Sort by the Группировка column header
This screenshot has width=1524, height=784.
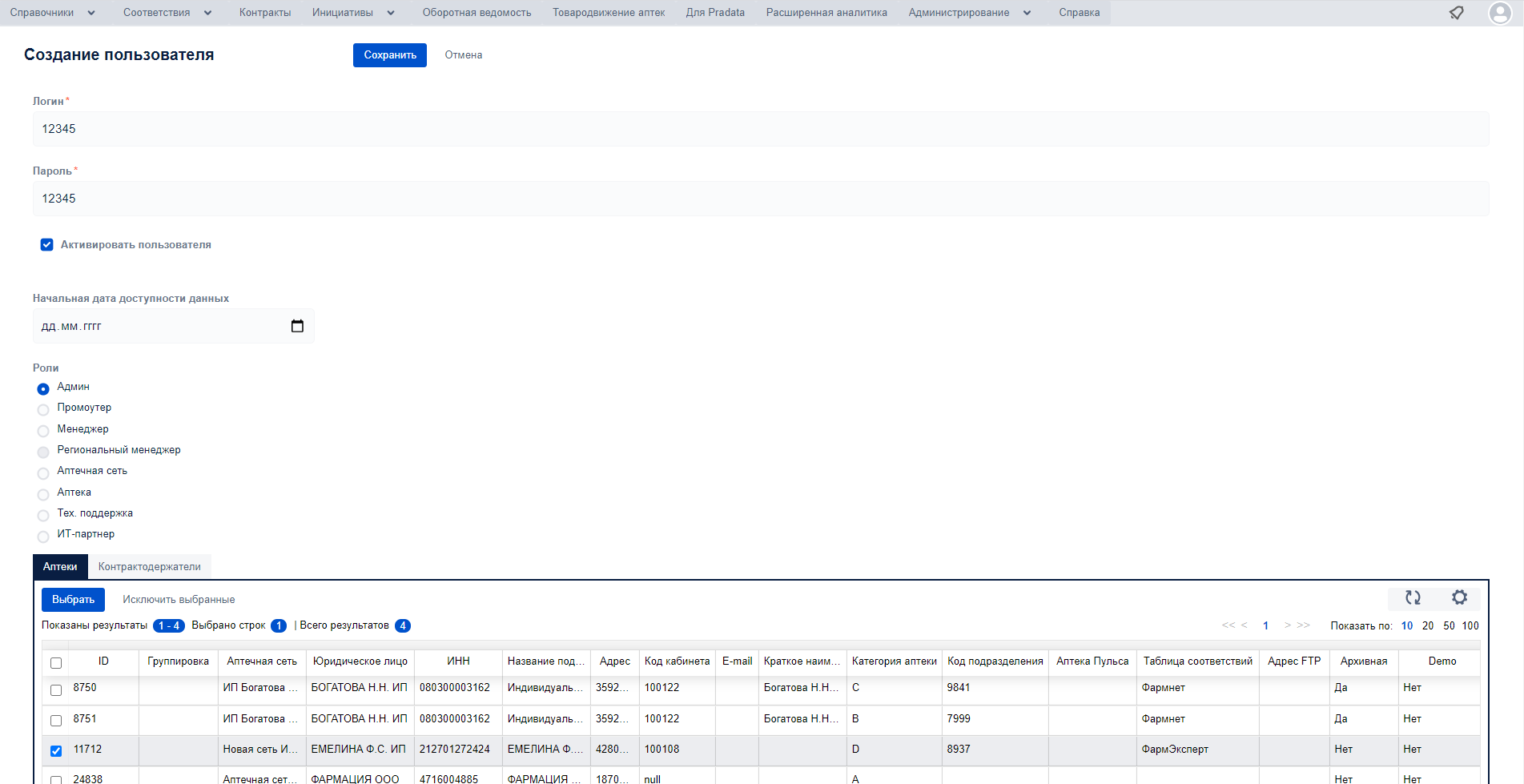click(178, 661)
